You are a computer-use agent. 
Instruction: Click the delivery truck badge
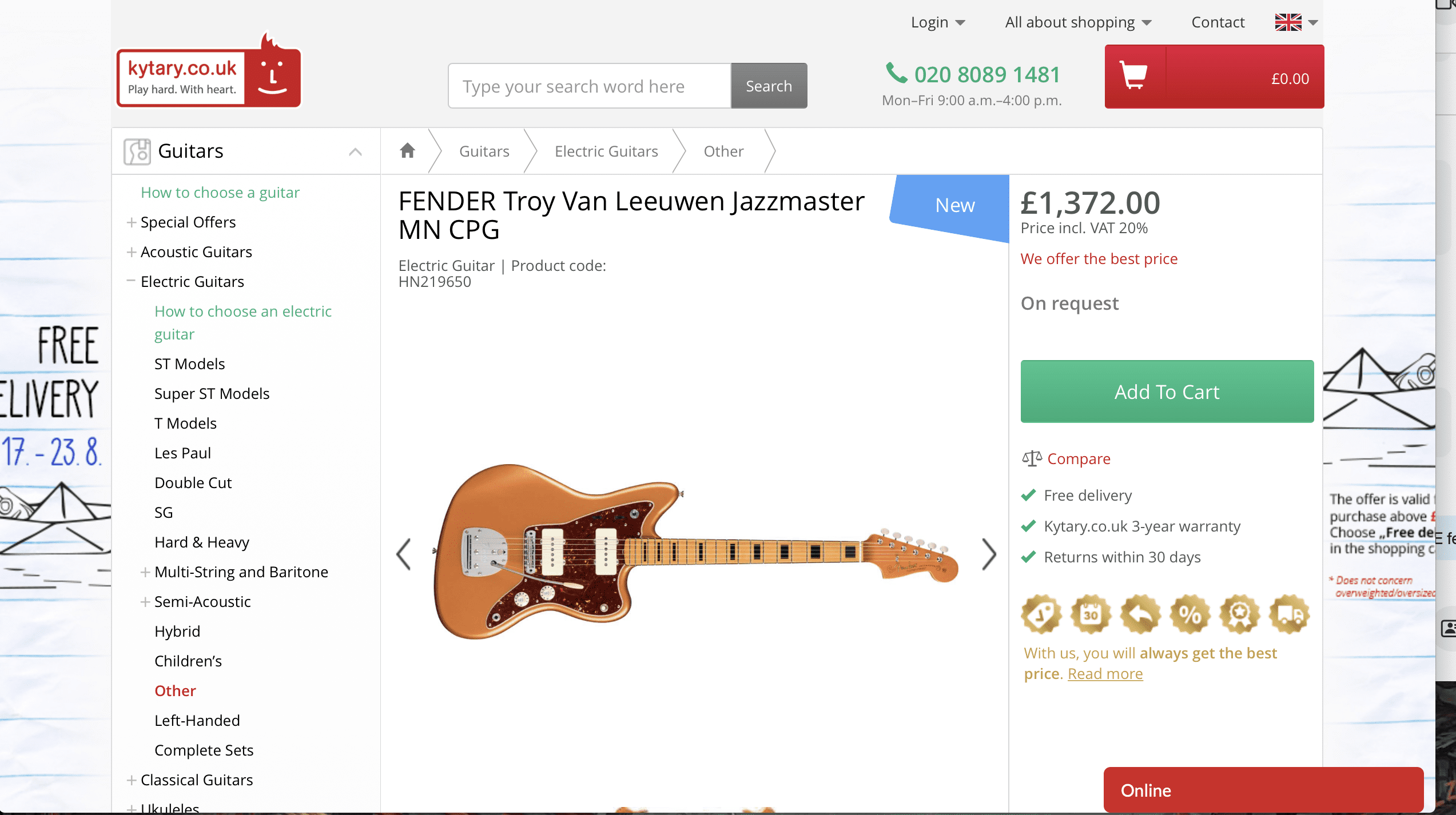pyautogui.click(x=1289, y=615)
